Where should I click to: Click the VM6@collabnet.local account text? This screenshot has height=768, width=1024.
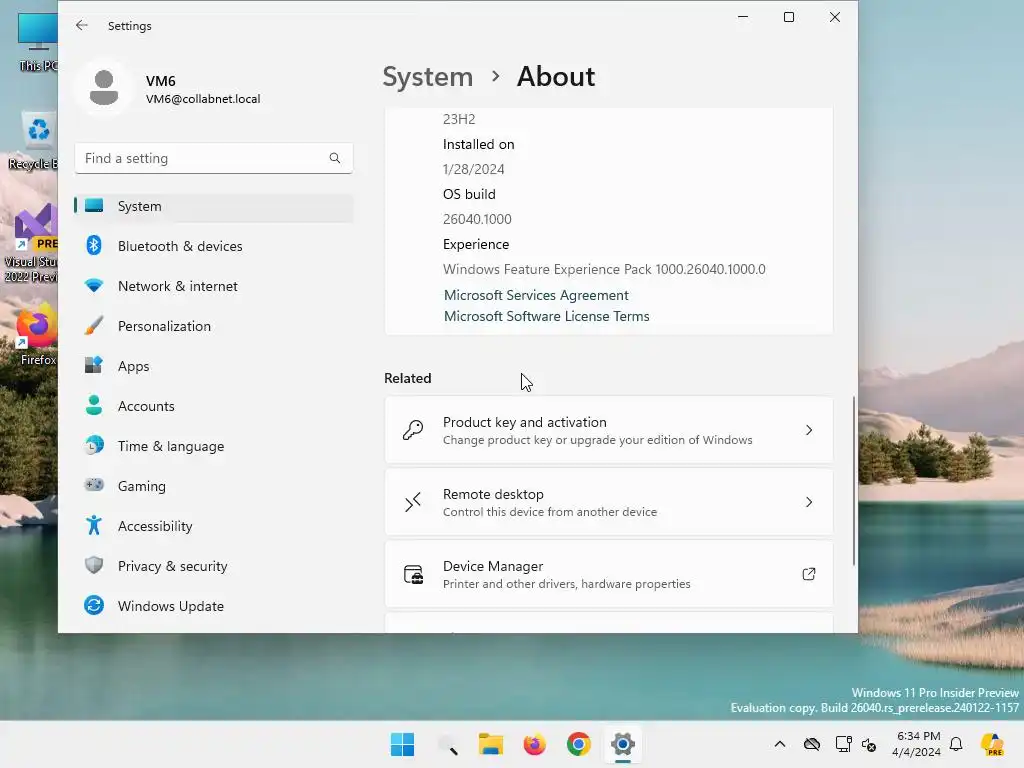203,99
